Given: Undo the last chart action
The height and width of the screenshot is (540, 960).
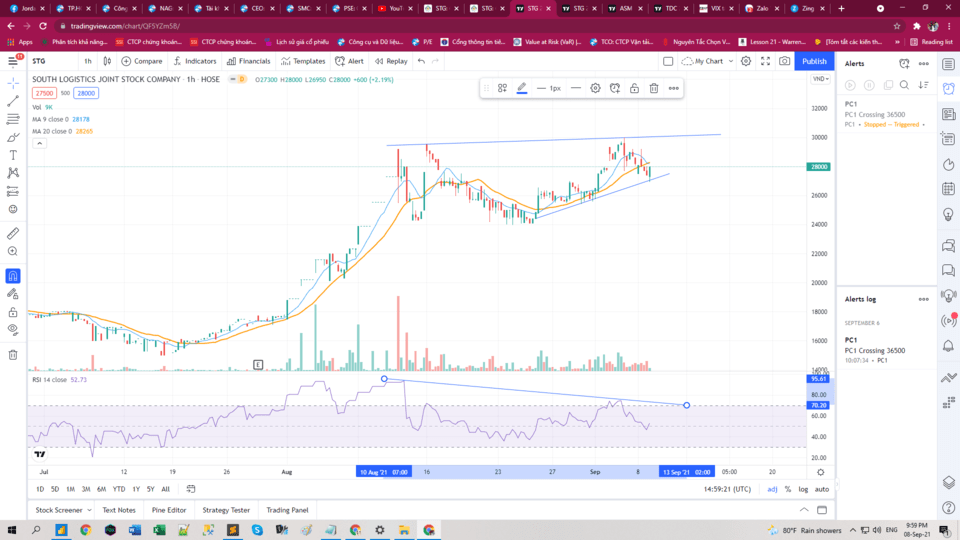Looking at the screenshot, I should [421, 61].
